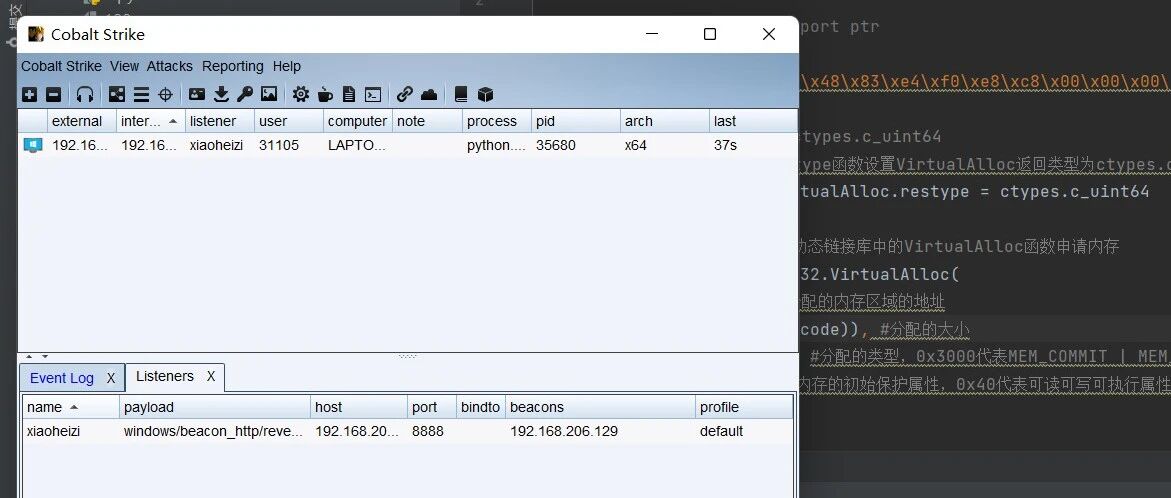Sort listeners by name column header

point(71,408)
